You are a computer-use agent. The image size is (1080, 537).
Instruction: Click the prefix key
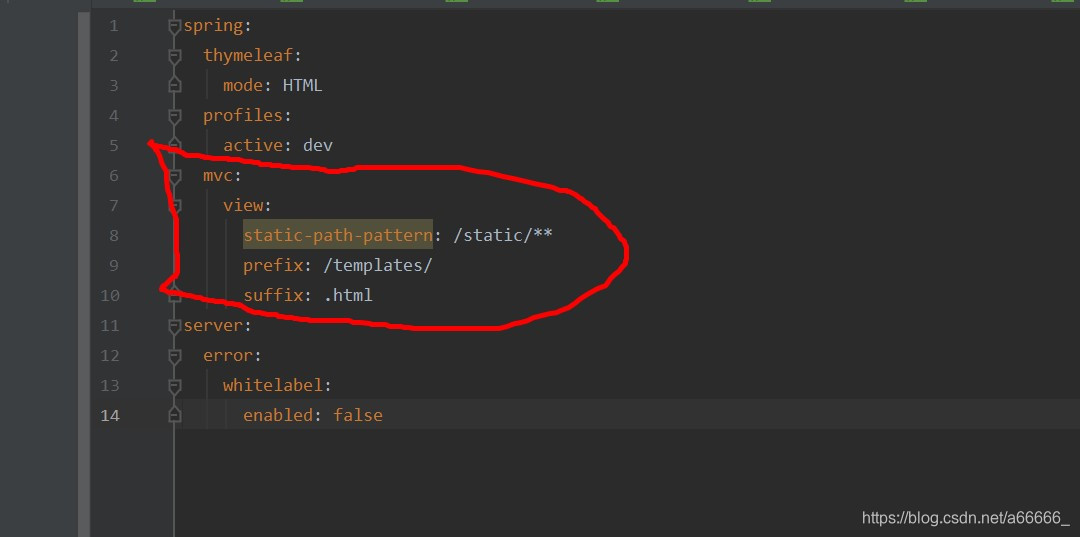coord(273,265)
